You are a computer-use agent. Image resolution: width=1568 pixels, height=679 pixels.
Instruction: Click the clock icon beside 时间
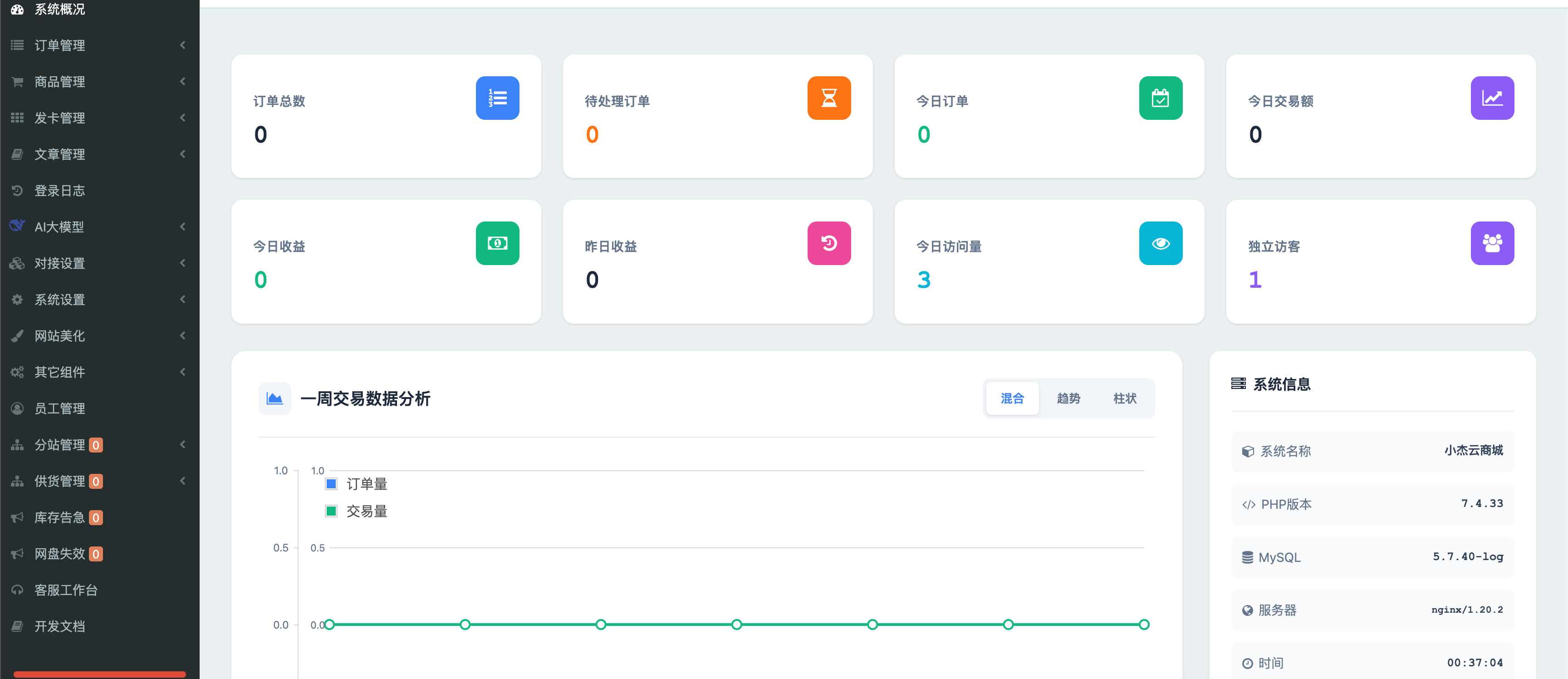(x=1247, y=663)
